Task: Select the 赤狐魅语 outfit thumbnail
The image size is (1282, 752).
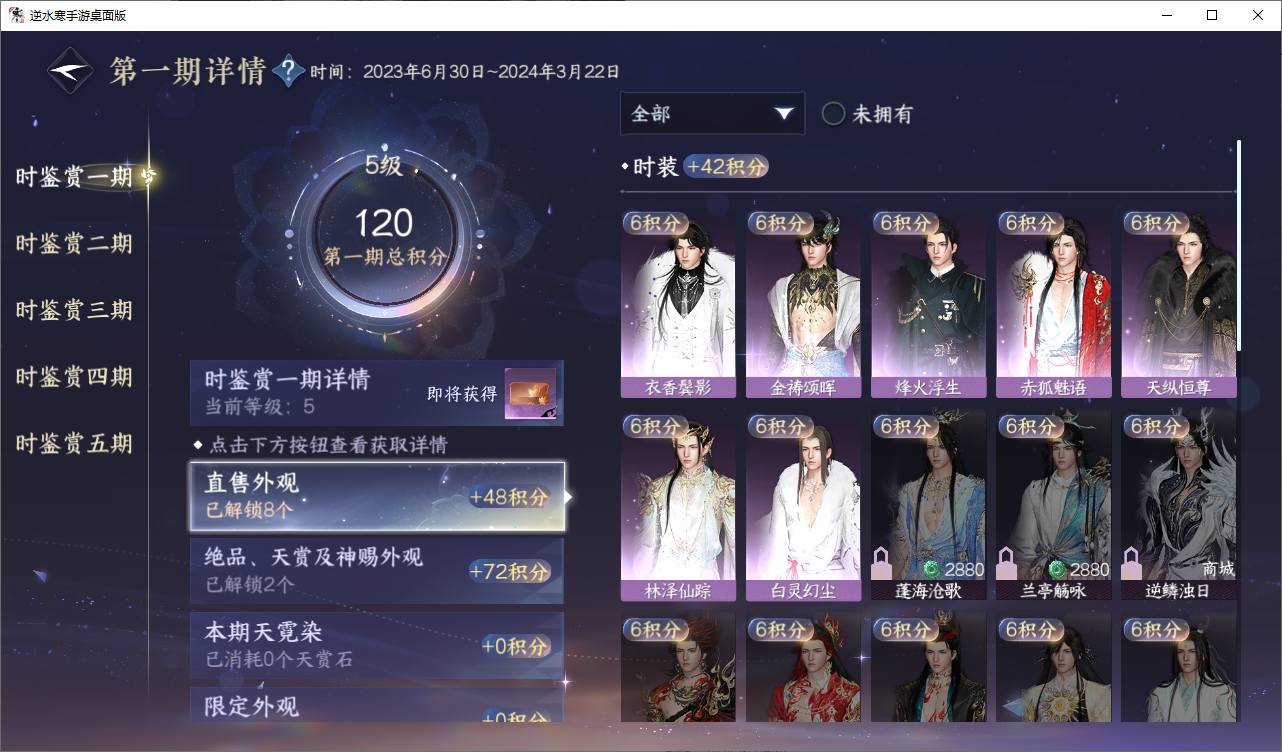Action: (x=1053, y=304)
